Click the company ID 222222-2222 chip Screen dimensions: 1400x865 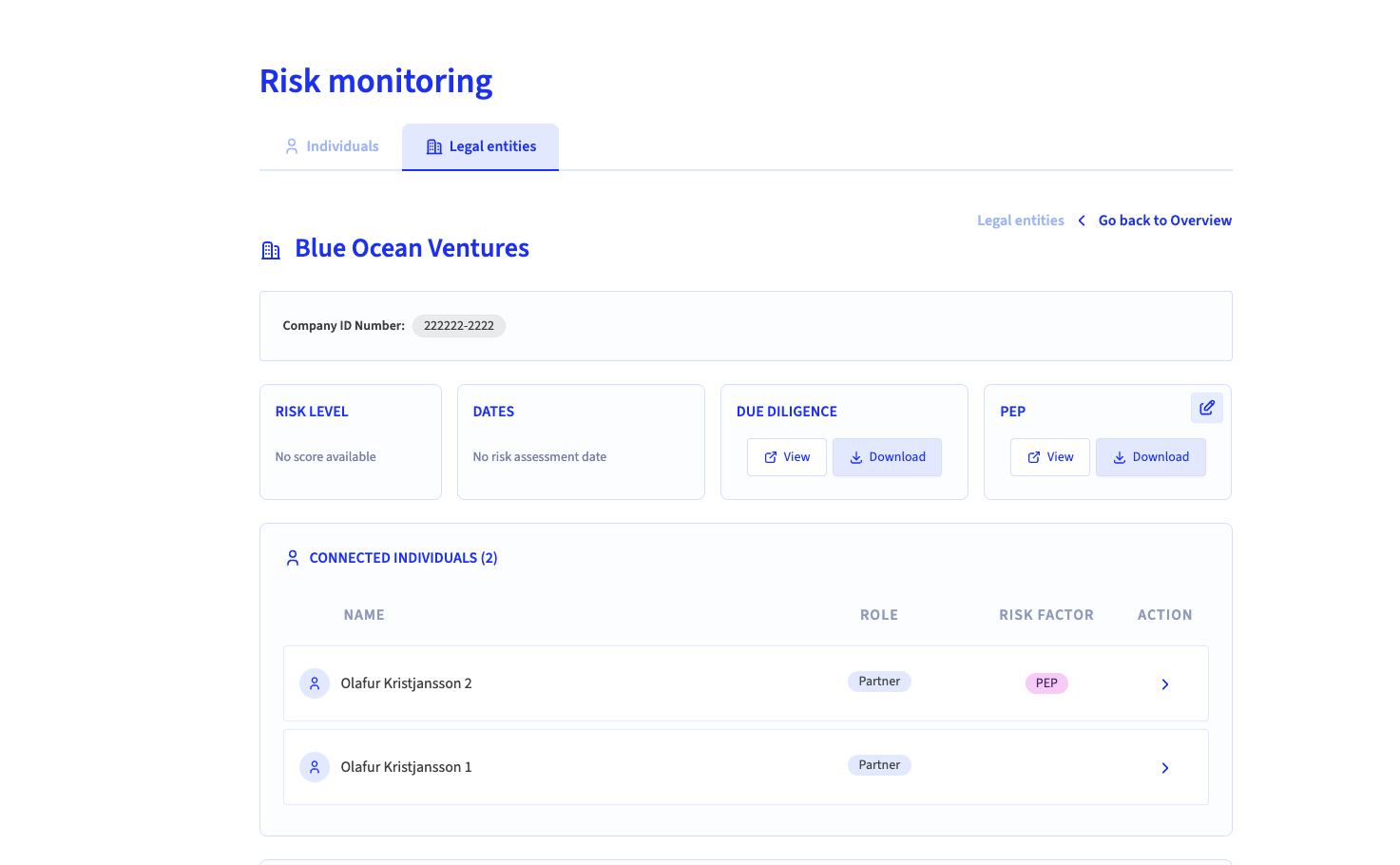459,326
